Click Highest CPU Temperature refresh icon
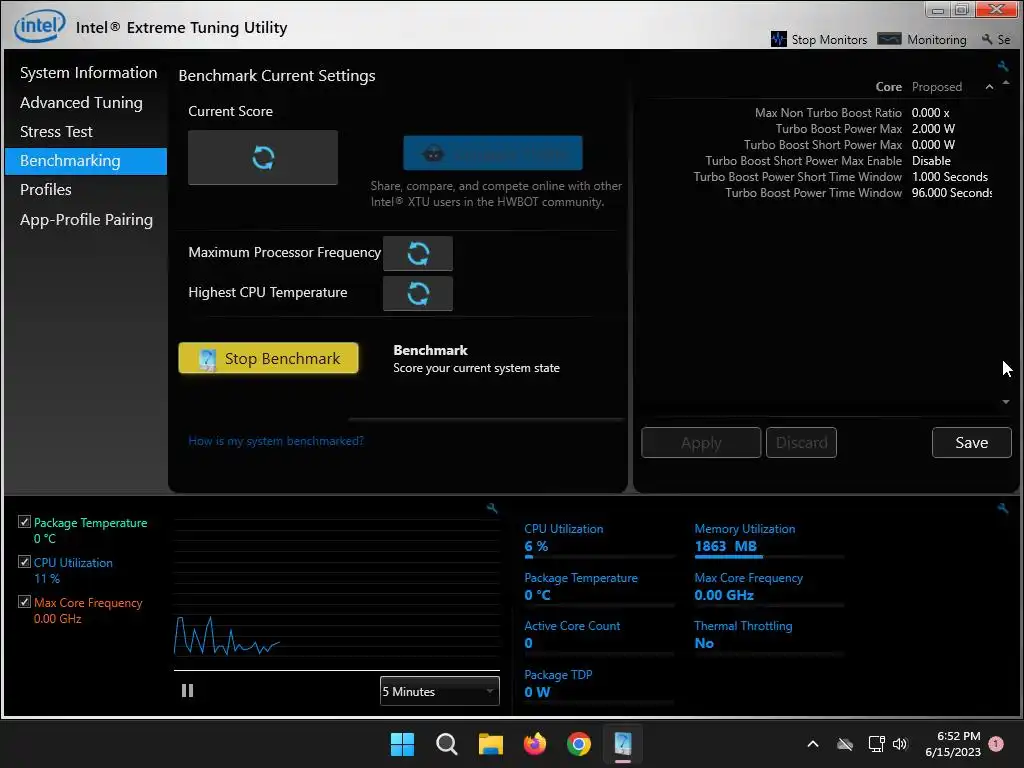Image resolution: width=1024 pixels, height=768 pixels. coord(418,293)
